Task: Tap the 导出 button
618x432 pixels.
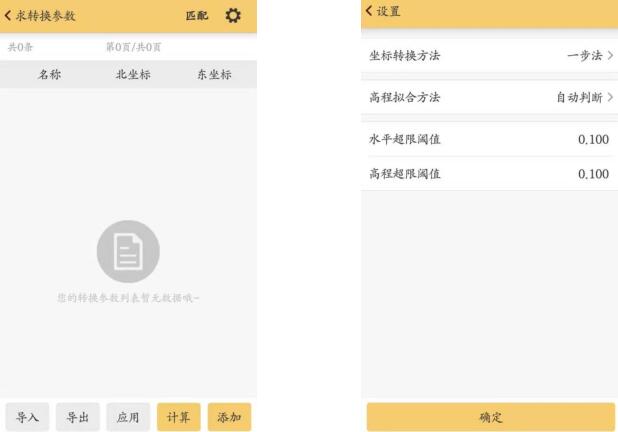Action: (78, 417)
